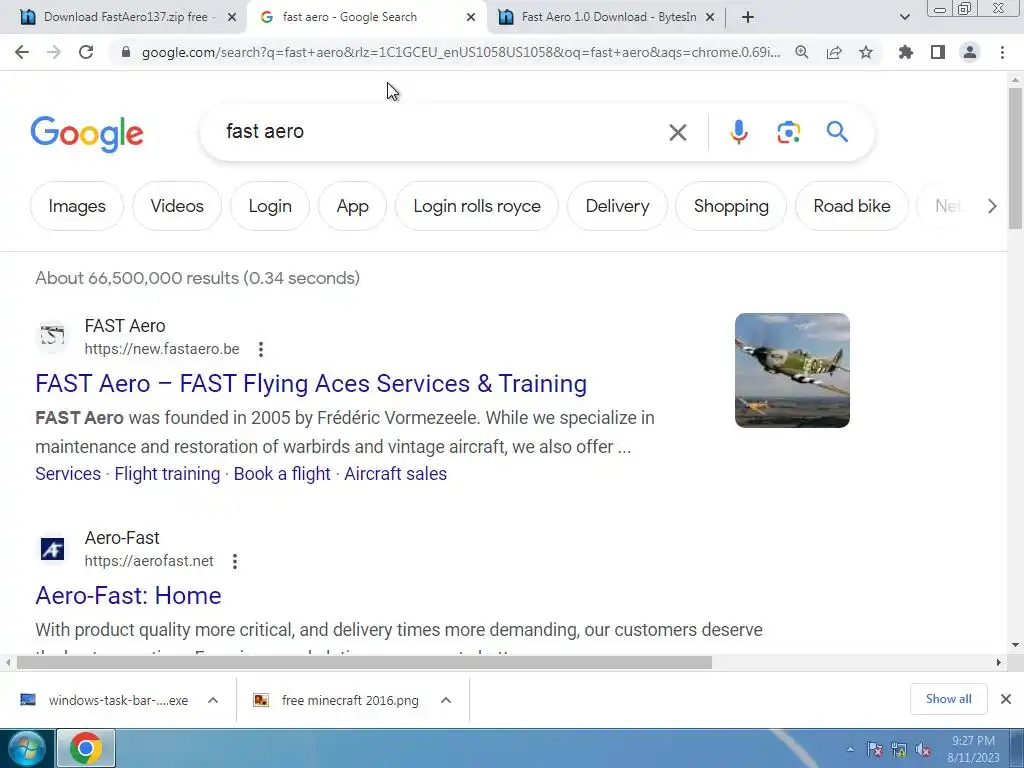Image resolution: width=1024 pixels, height=768 pixels.
Task: Select the Login filter chip
Action: coord(270,206)
